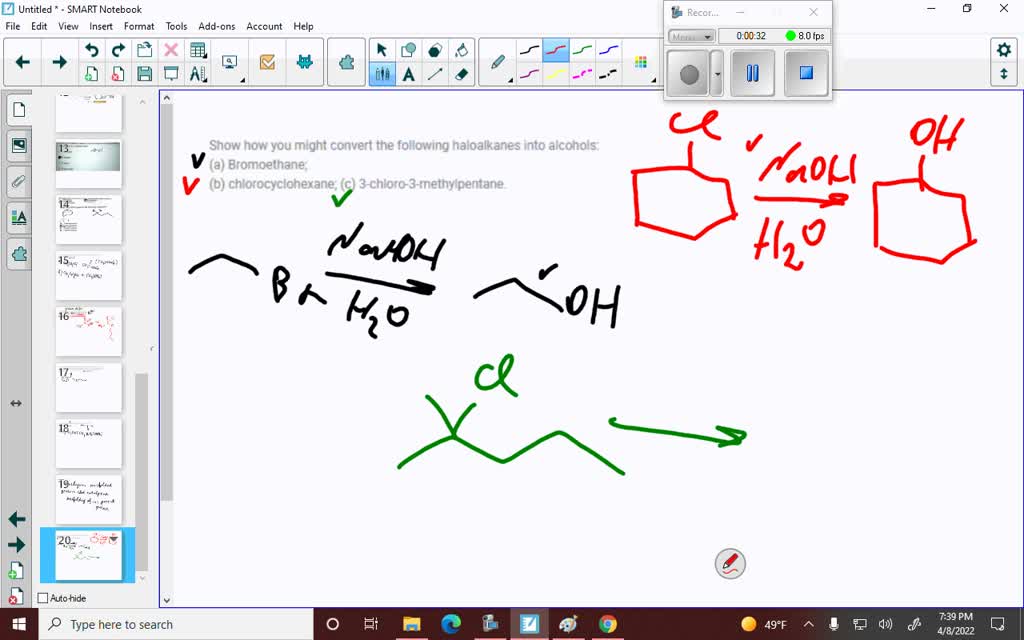The height and width of the screenshot is (640, 1024).
Task: Select the Eraser tool
Action: 463,72
